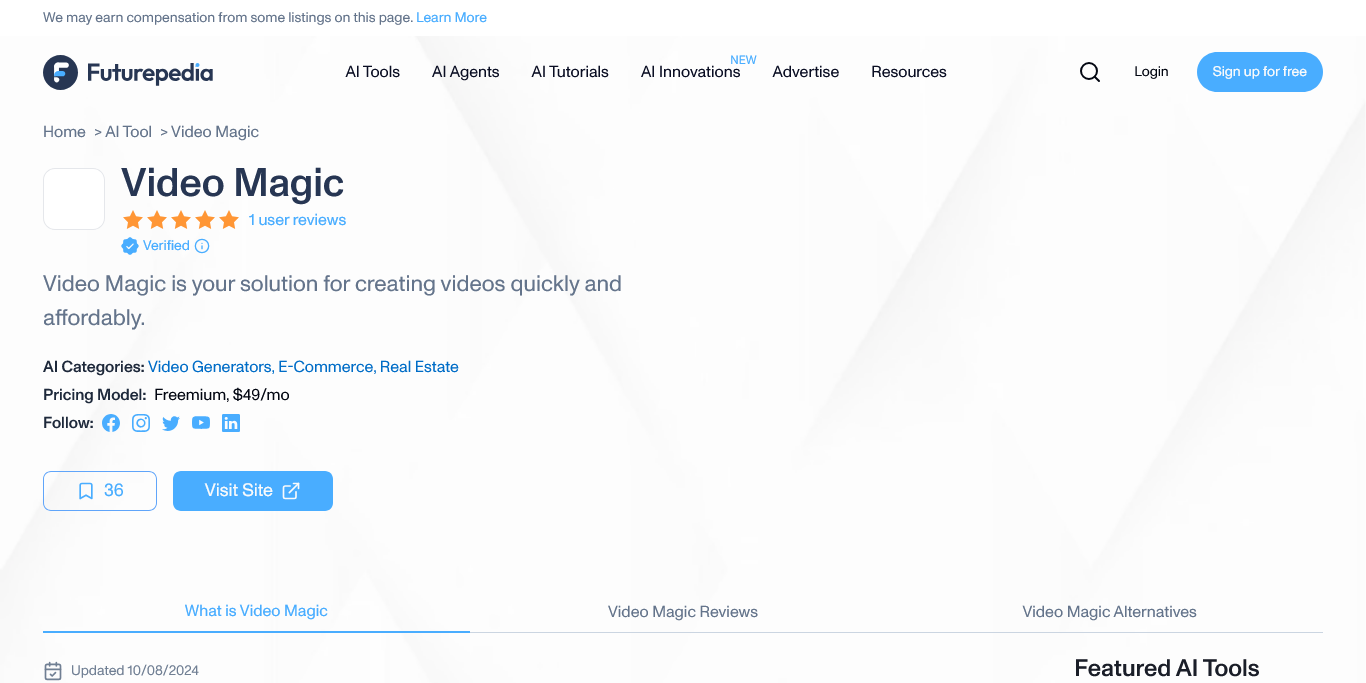The height and width of the screenshot is (683, 1366).
Task: Click the blue Verified badge checkmark
Action: pyautogui.click(x=130, y=246)
